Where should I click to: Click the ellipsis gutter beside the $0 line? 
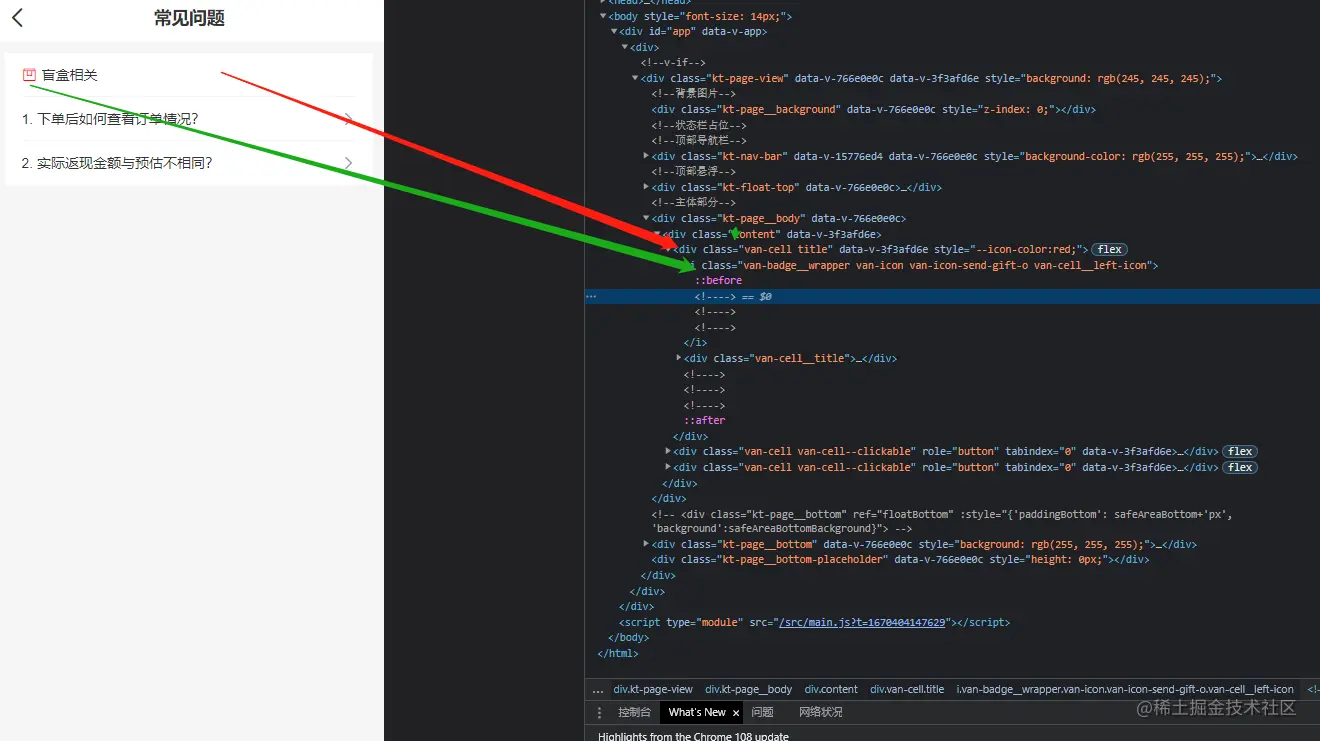591,297
